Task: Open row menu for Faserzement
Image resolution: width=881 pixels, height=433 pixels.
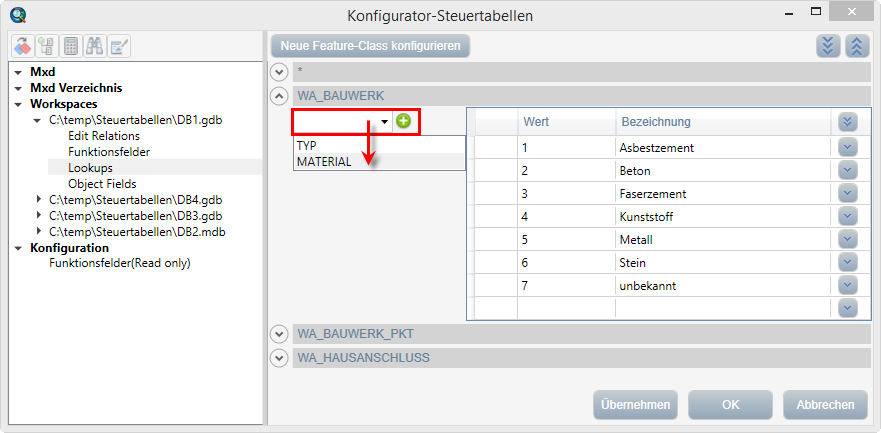Action: pyautogui.click(x=848, y=194)
